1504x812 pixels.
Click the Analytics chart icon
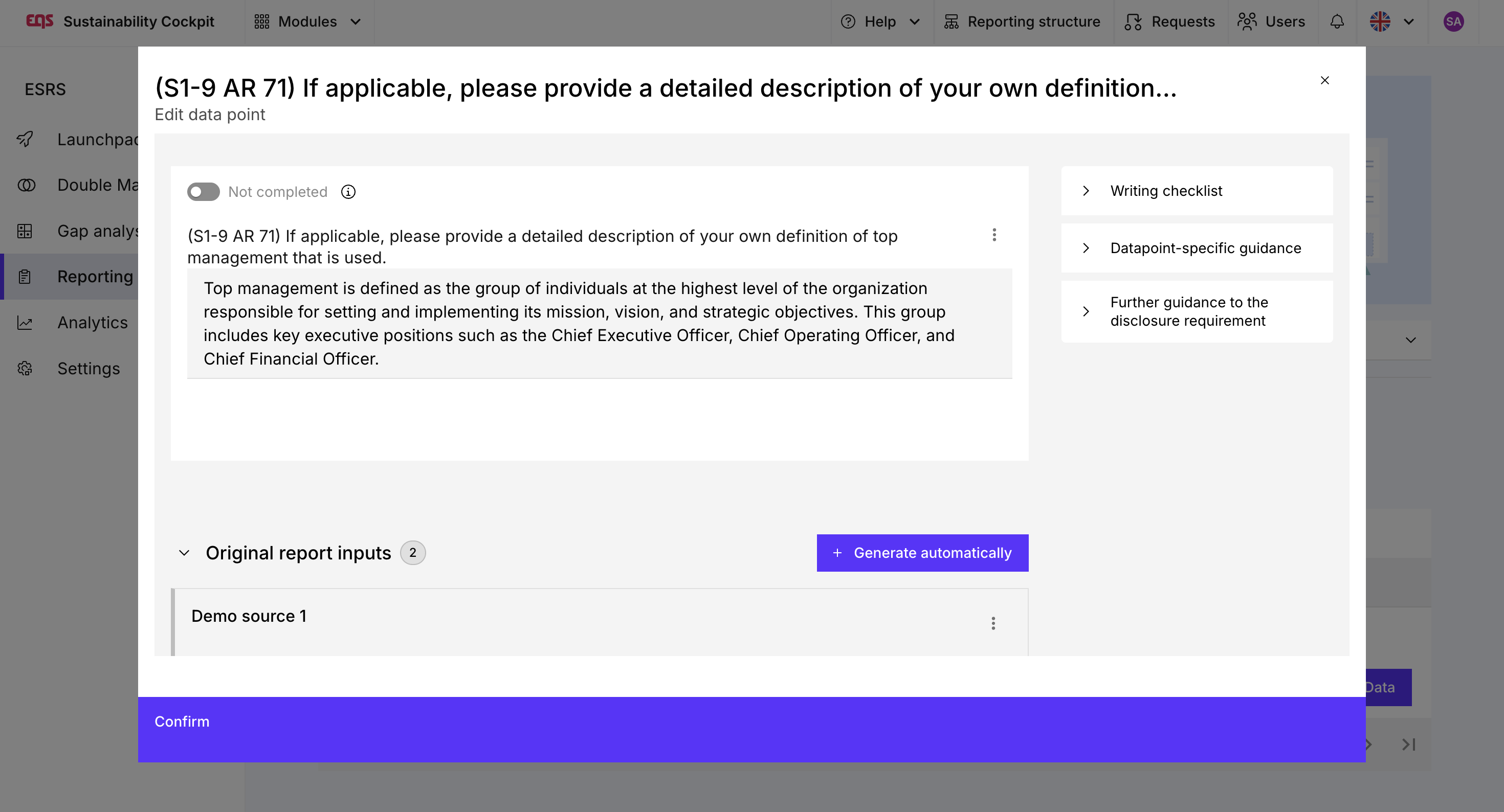[25, 322]
